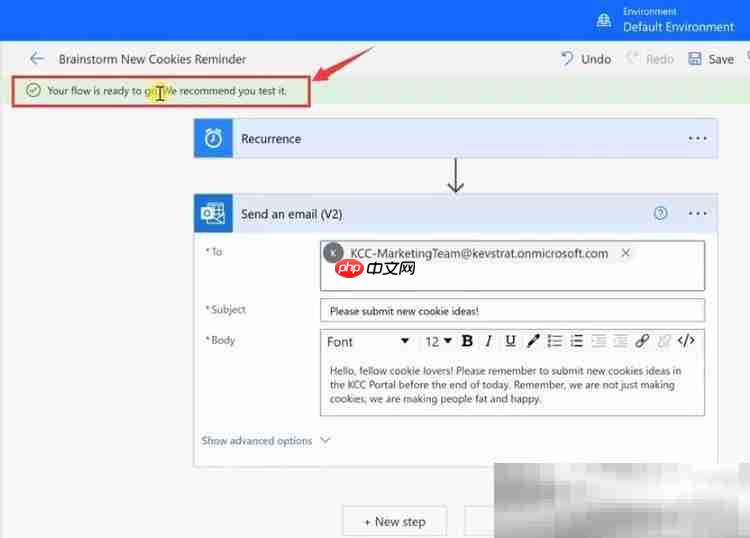Click the green checkmark status icon
Screen dimensions: 750x538
33,90
